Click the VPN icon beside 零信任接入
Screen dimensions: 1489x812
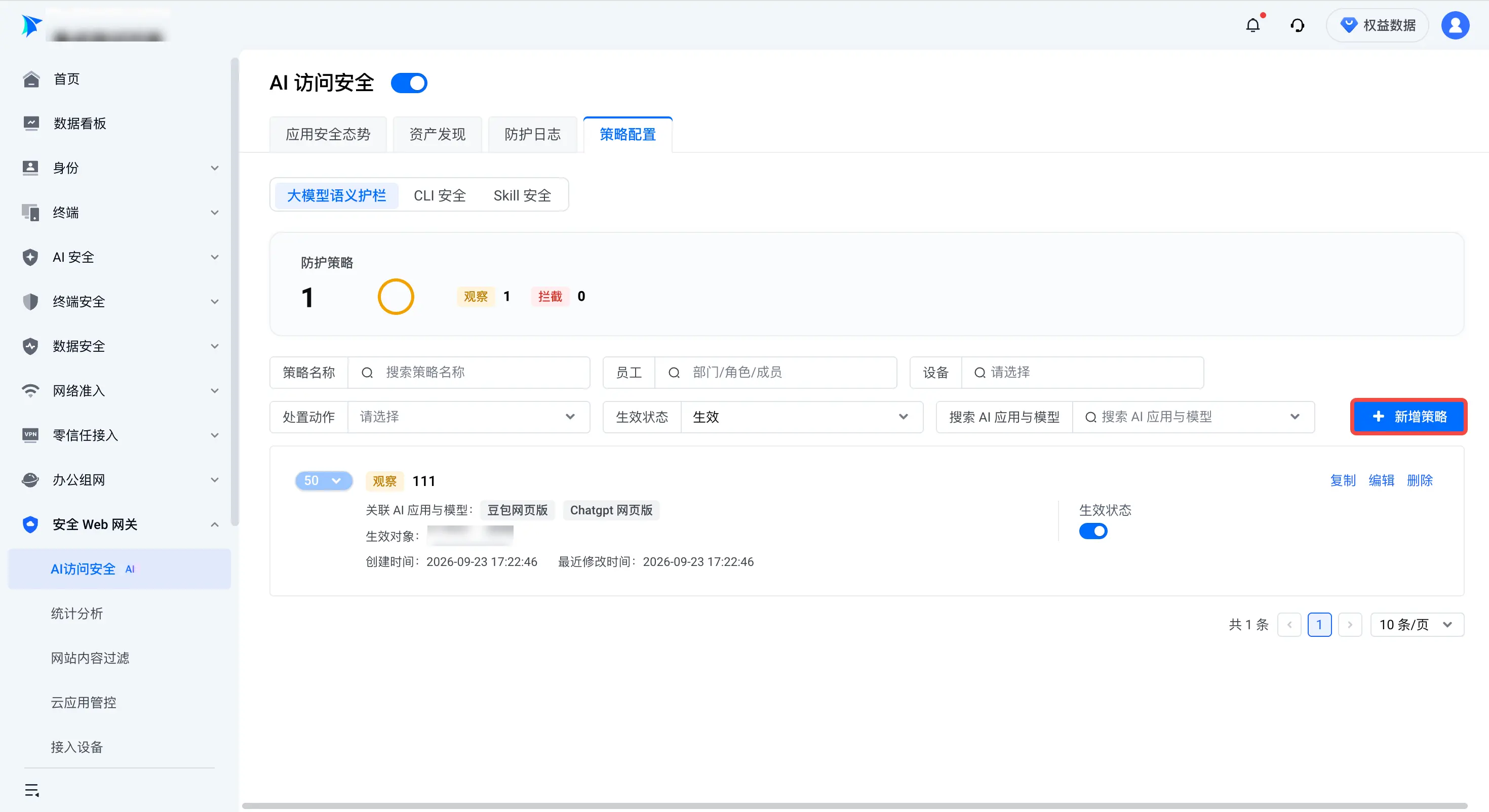tap(30, 435)
